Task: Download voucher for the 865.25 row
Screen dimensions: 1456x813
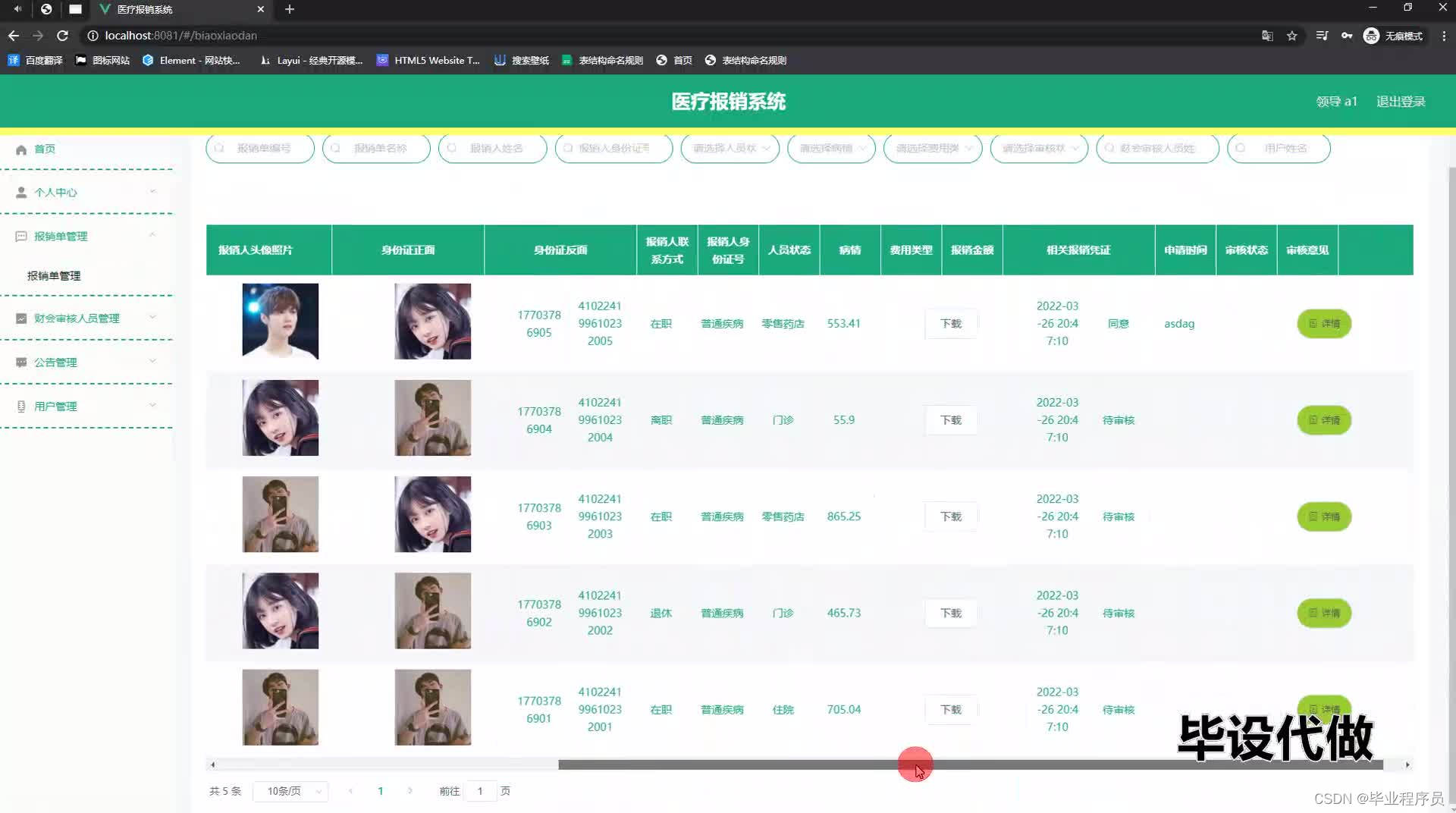Action: [951, 516]
